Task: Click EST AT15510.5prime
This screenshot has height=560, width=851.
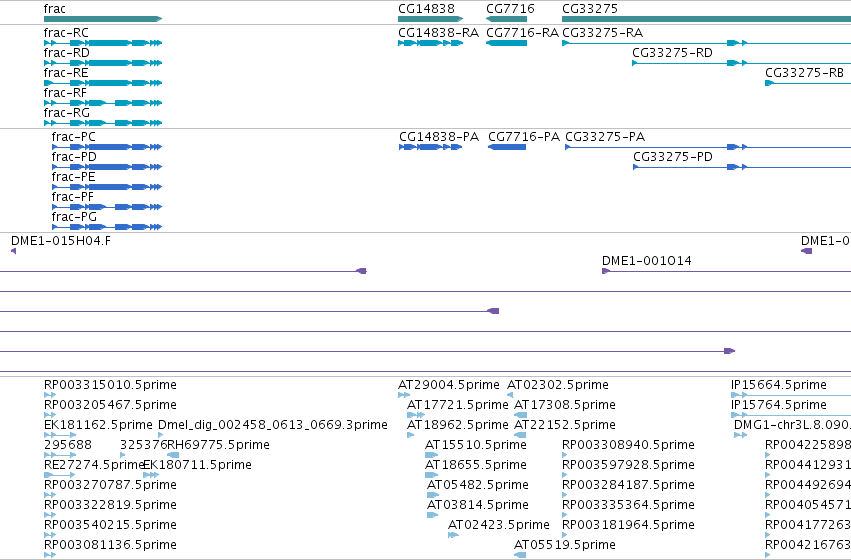Action: pyautogui.click(x=431, y=455)
